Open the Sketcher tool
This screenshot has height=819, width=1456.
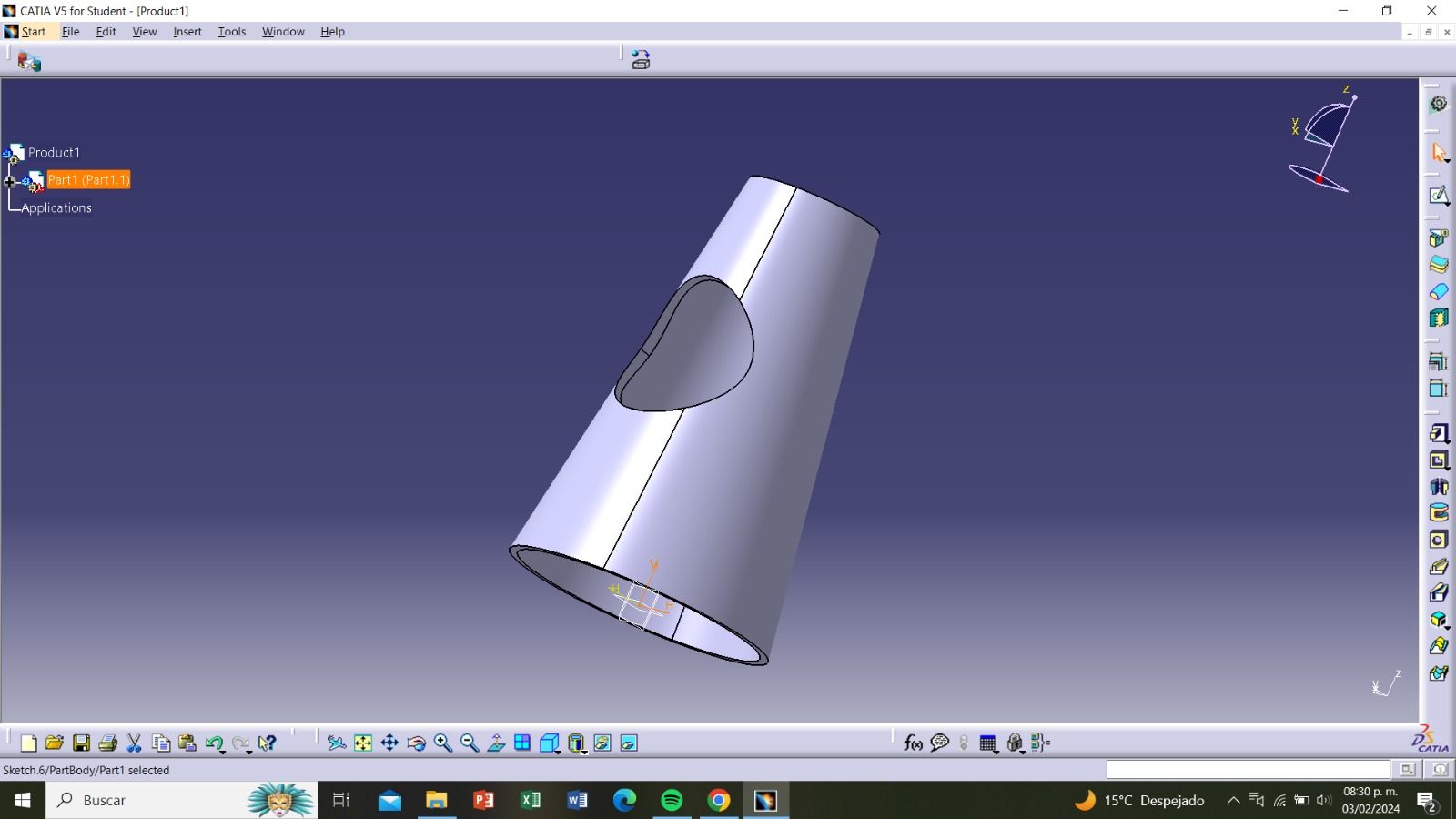(x=1439, y=196)
